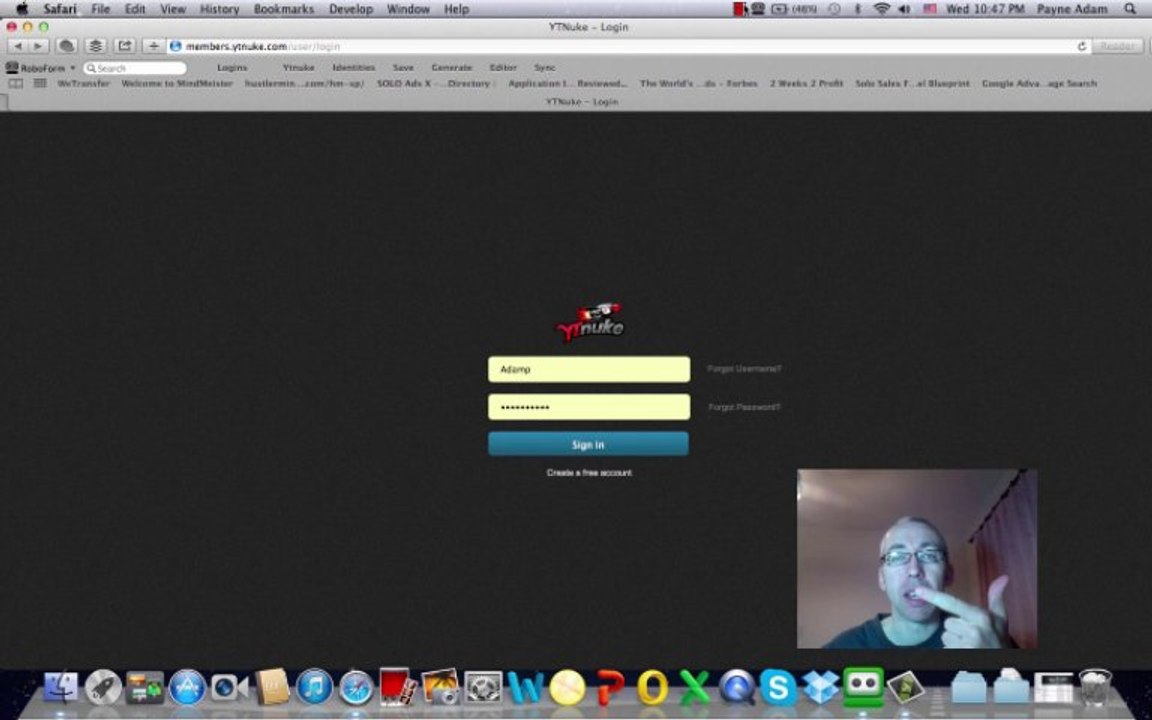The image size is (1152, 720).
Task: Click the Payne Adam user menu
Action: (x=1072, y=9)
